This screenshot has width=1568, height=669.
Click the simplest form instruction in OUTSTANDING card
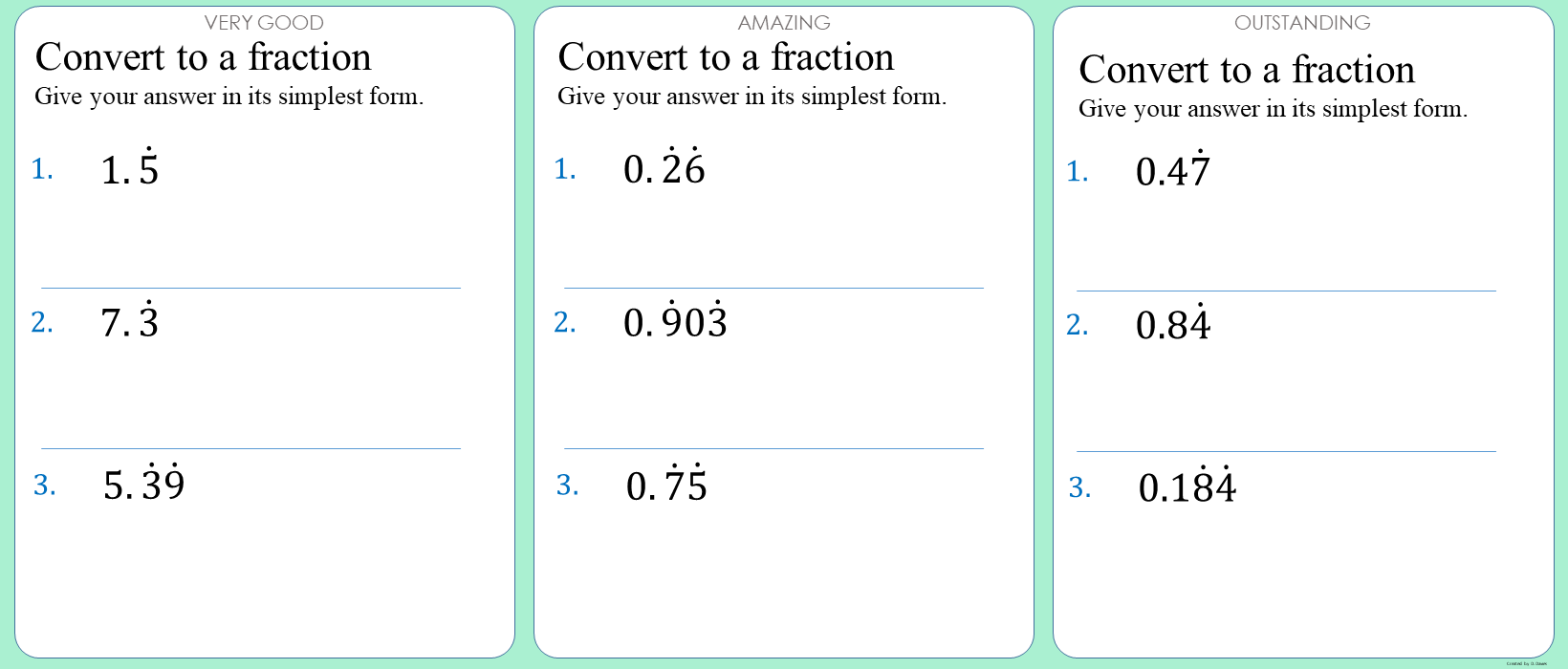tap(1273, 109)
